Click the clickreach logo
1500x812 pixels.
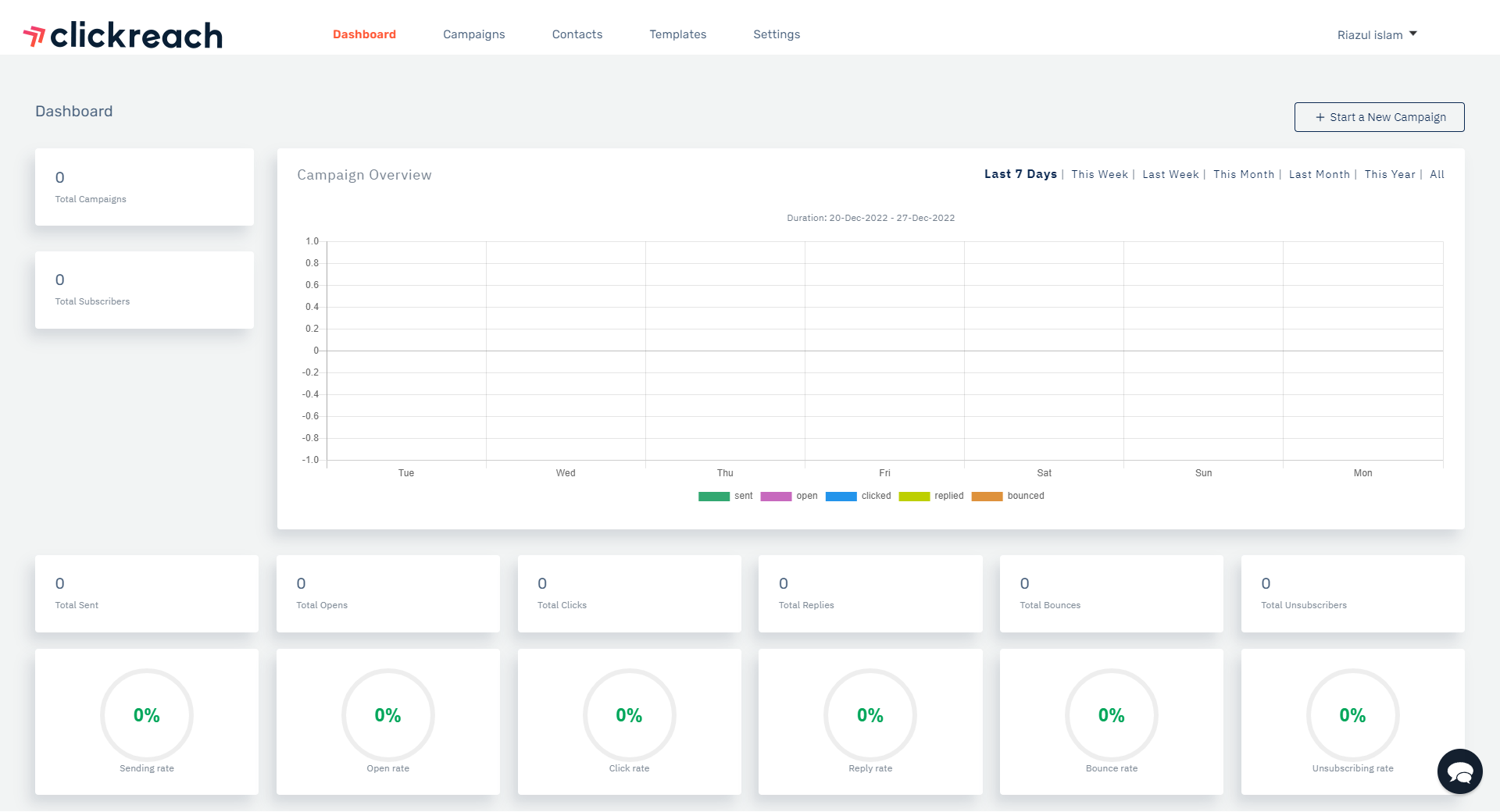tap(123, 35)
